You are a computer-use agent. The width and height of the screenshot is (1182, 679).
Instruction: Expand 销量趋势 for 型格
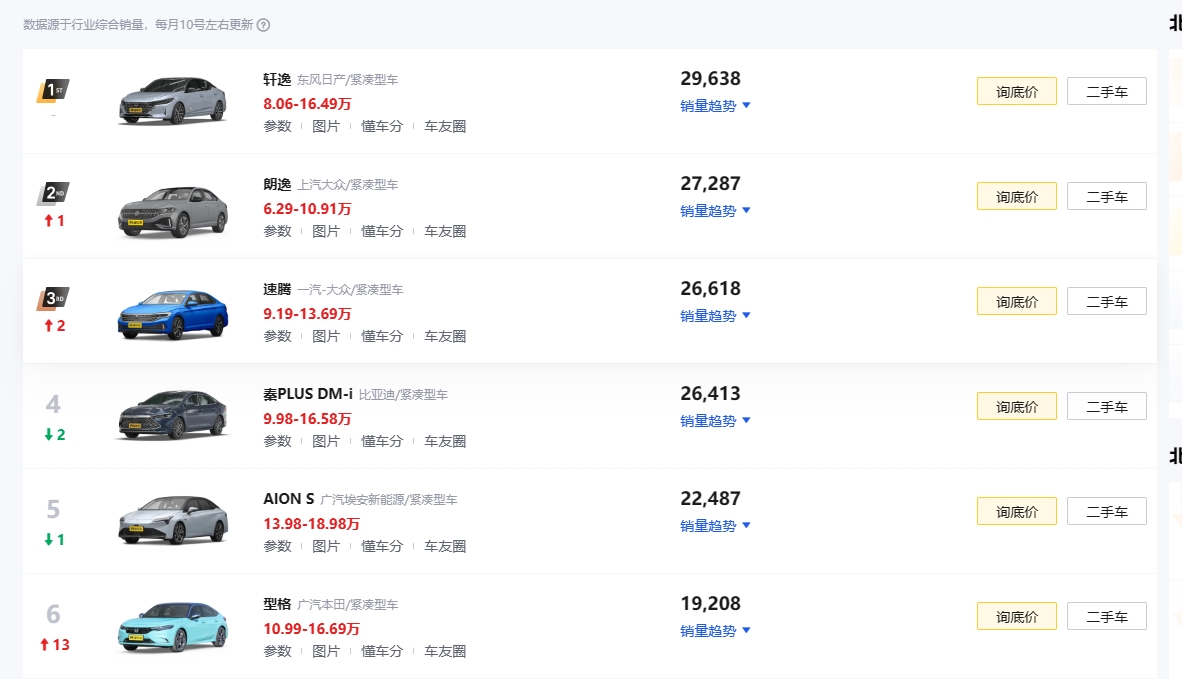click(714, 630)
